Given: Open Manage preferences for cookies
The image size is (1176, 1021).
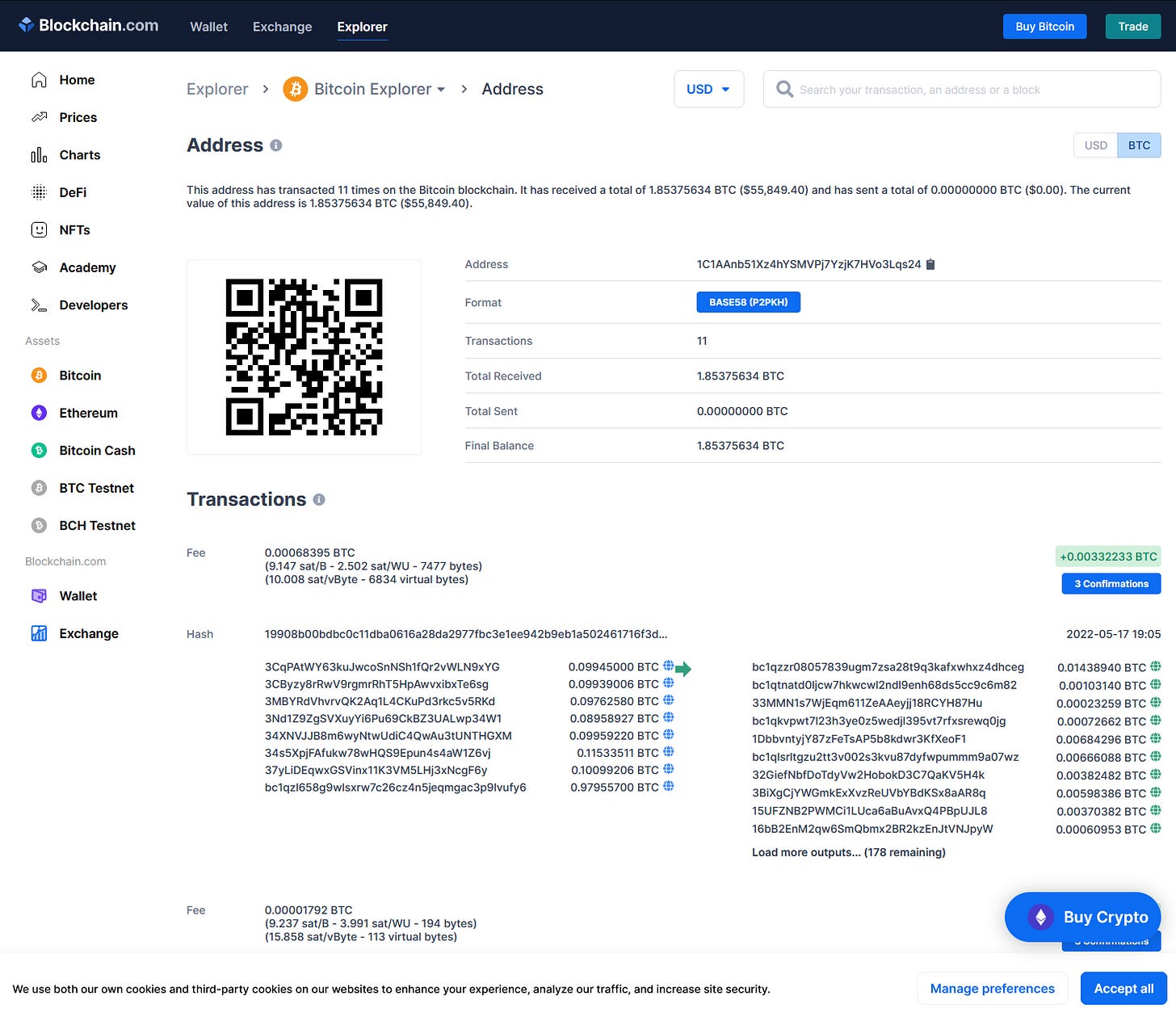Looking at the screenshot, I should [992, 989].
